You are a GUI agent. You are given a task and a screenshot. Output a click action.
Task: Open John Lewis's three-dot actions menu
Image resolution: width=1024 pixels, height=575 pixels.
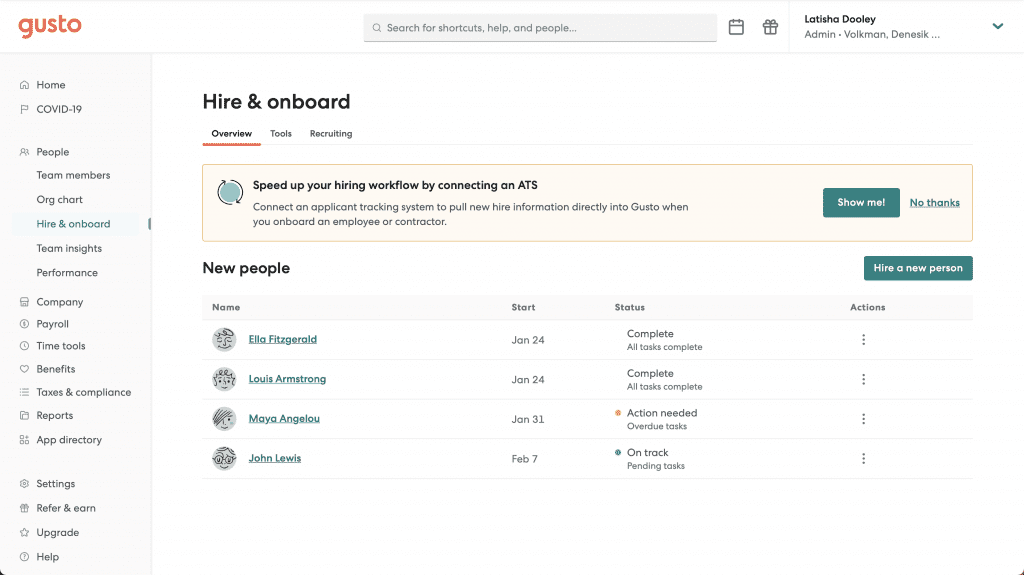click(x=863, y=459)
